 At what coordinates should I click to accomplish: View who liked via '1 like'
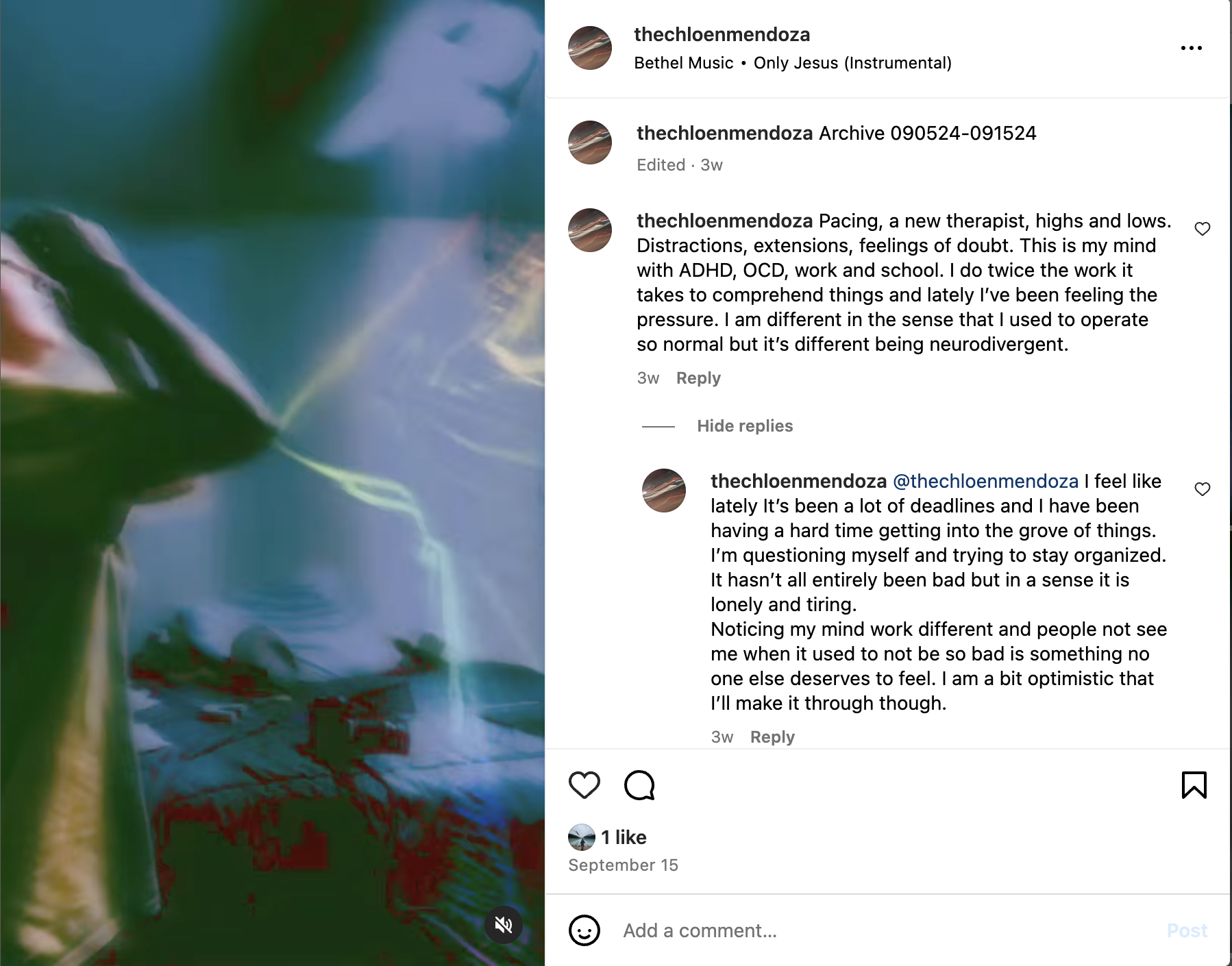point(624,837)
